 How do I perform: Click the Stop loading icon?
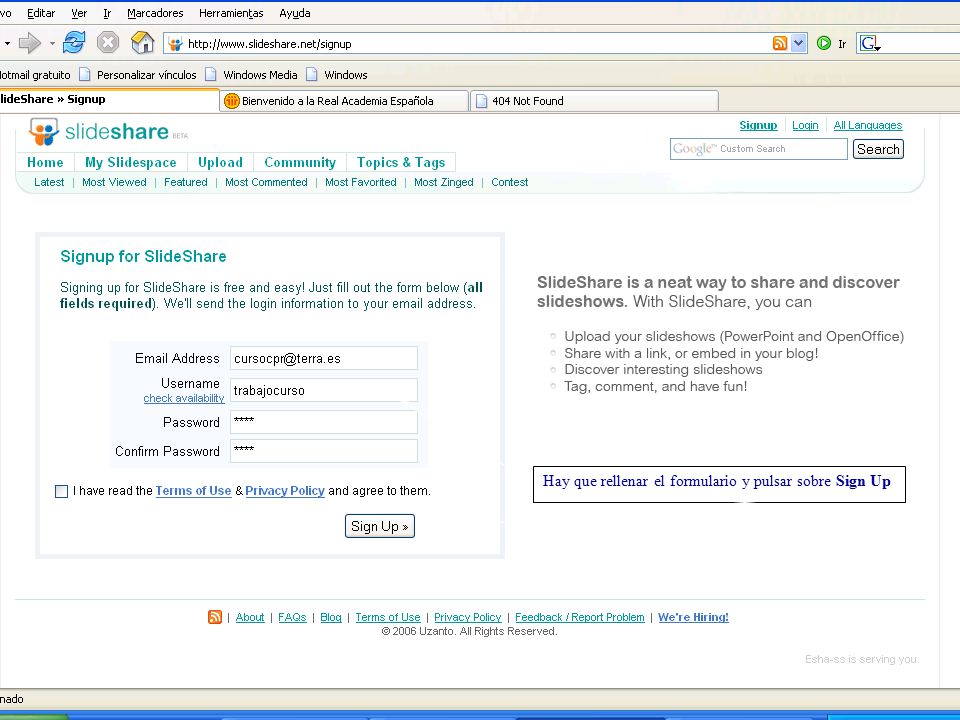(108, 43)
